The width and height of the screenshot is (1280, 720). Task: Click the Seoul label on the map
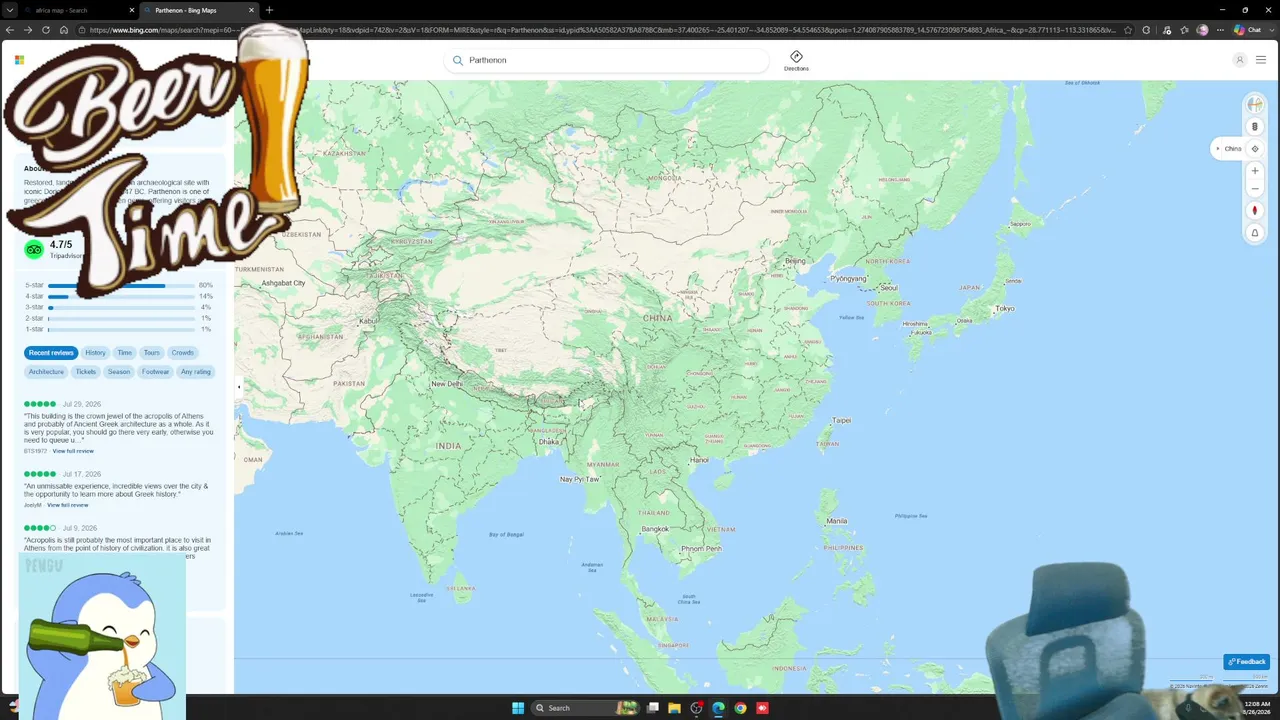889,288
